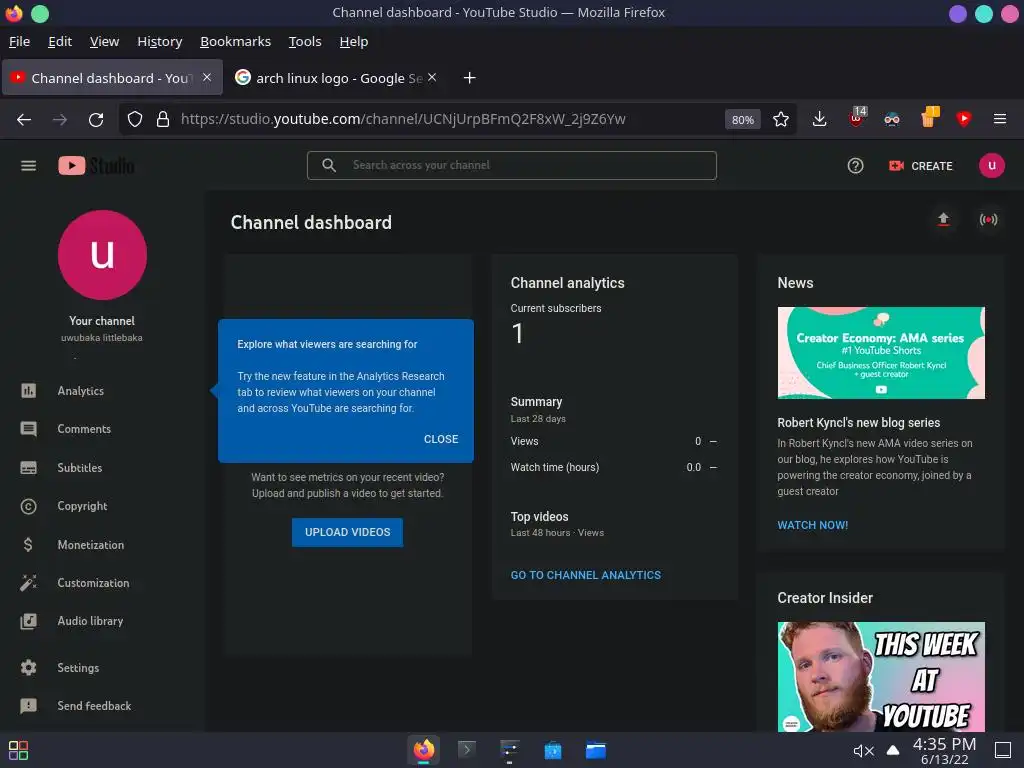This screenshot has width=1024, height=768.
Task: Open the File menu
Action: click(x=19, y=42)
